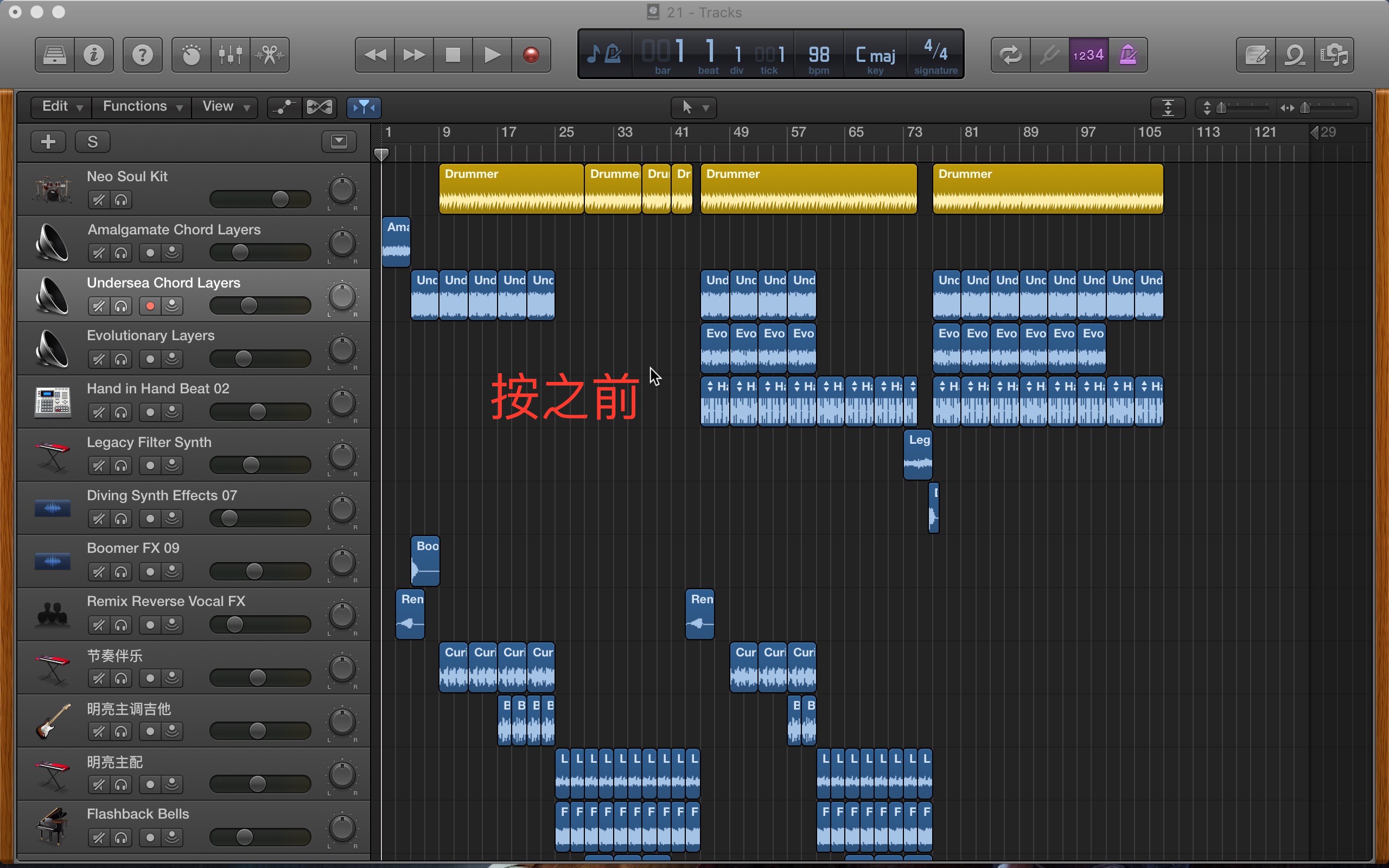Add a new track with the plus button

pos(48,141)
